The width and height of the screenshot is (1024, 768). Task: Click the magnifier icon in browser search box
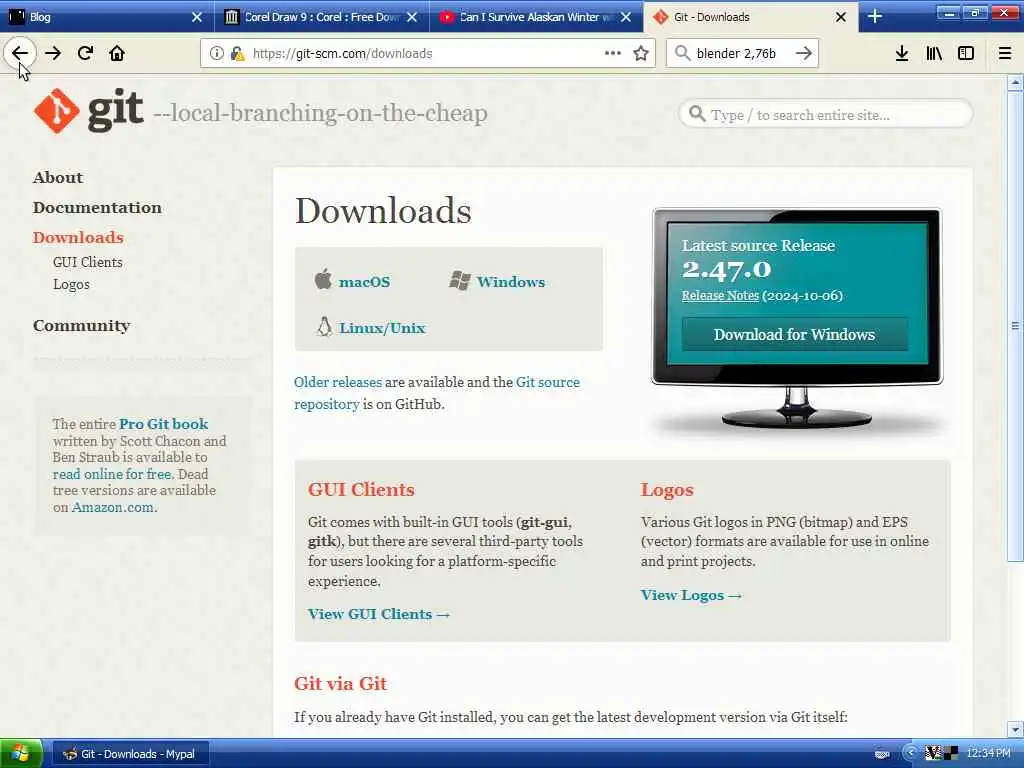682,53
